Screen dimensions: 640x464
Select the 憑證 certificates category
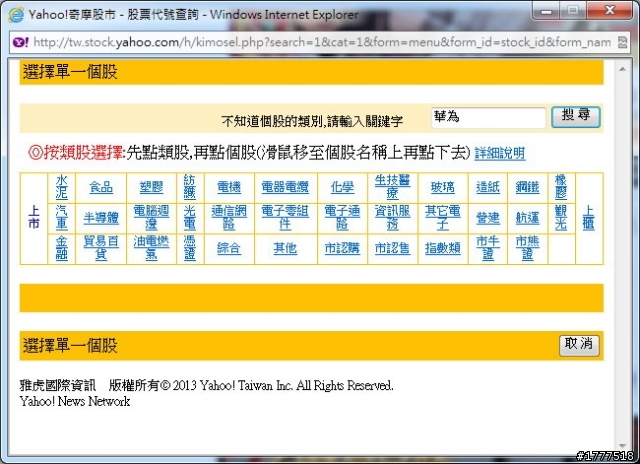(x=190, y=248)
